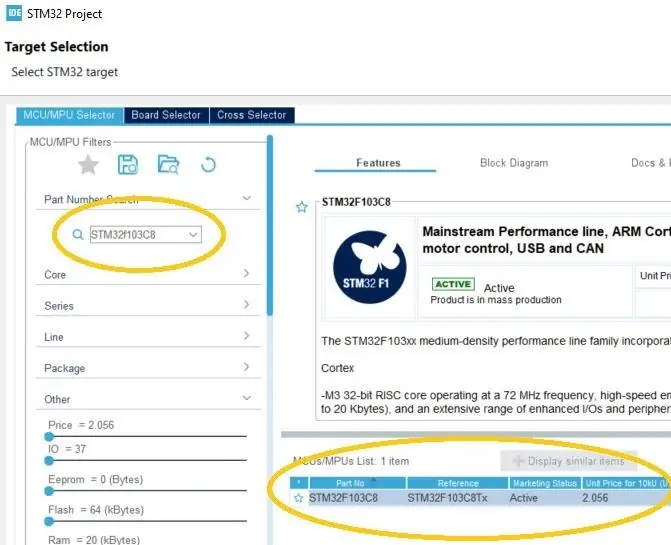Click the horizontal scrollbar under the features description
The image size is (671, 545).
click(x=476, y=435)
